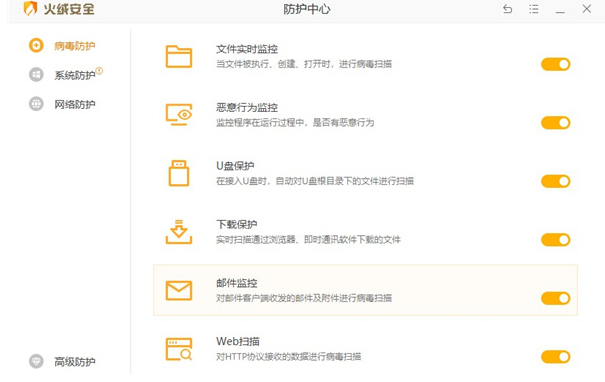Click the 火绒安全 brand name text
Viewport: 605px width, 382px height.
click(x=69, y=9)
